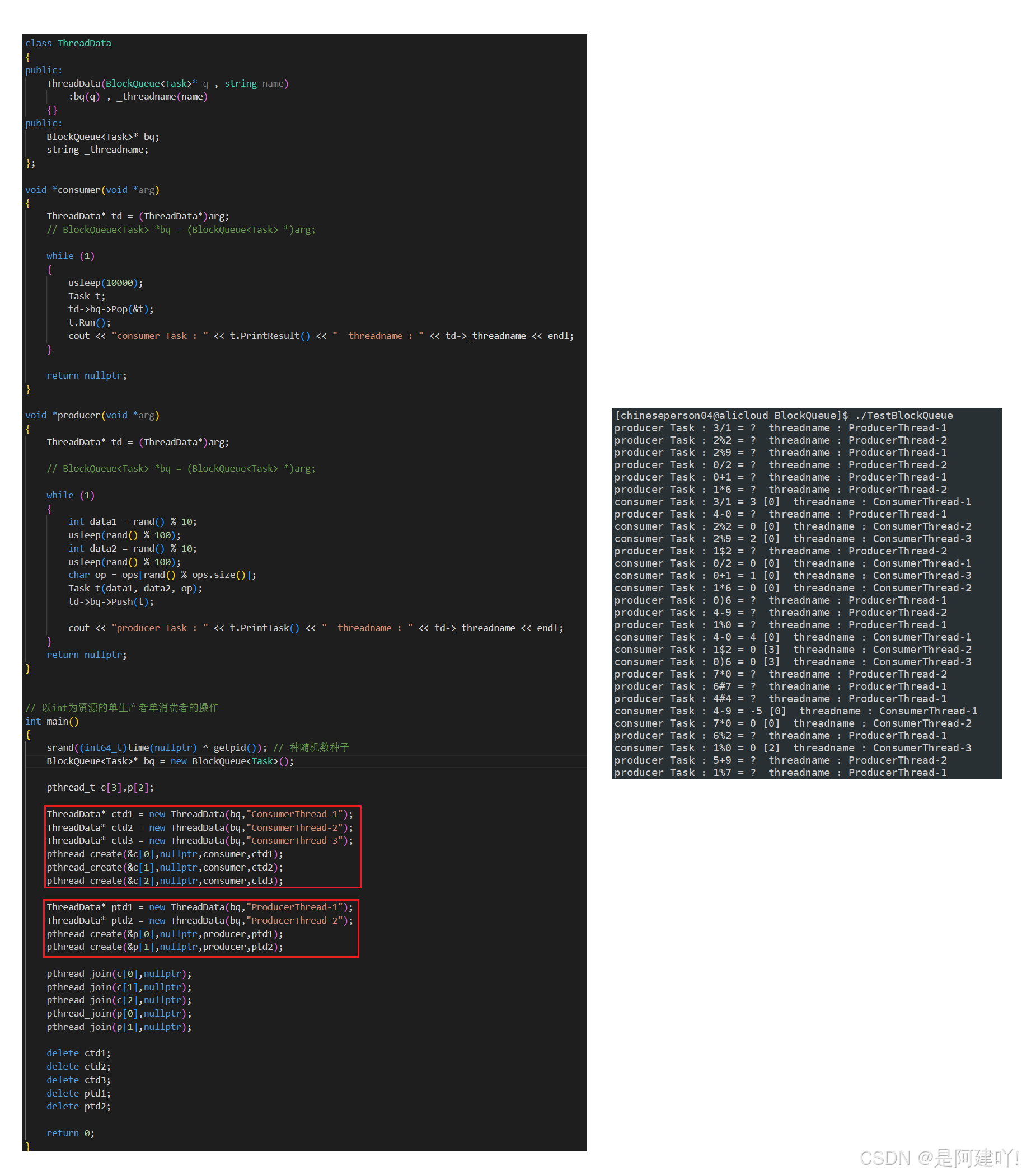Image resolution: width=1022 pixels, height=1176 pixels.
Task: Click the srand seed initialization line
Action: coord(199,748)
